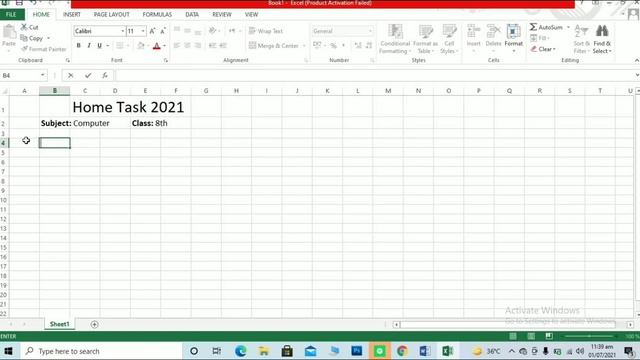Click the Format Painter brush

tap(24, 49)
